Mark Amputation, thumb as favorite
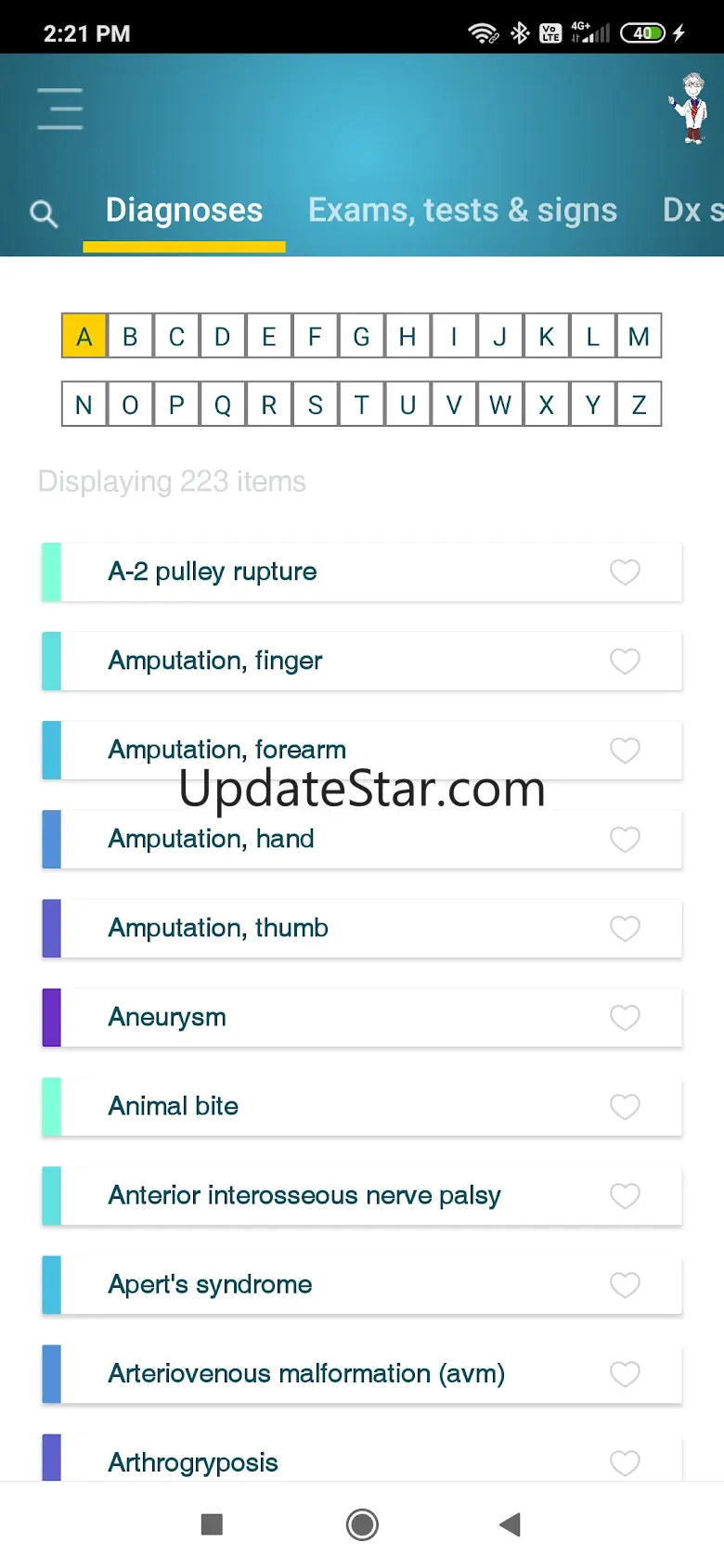 (625, 929)
